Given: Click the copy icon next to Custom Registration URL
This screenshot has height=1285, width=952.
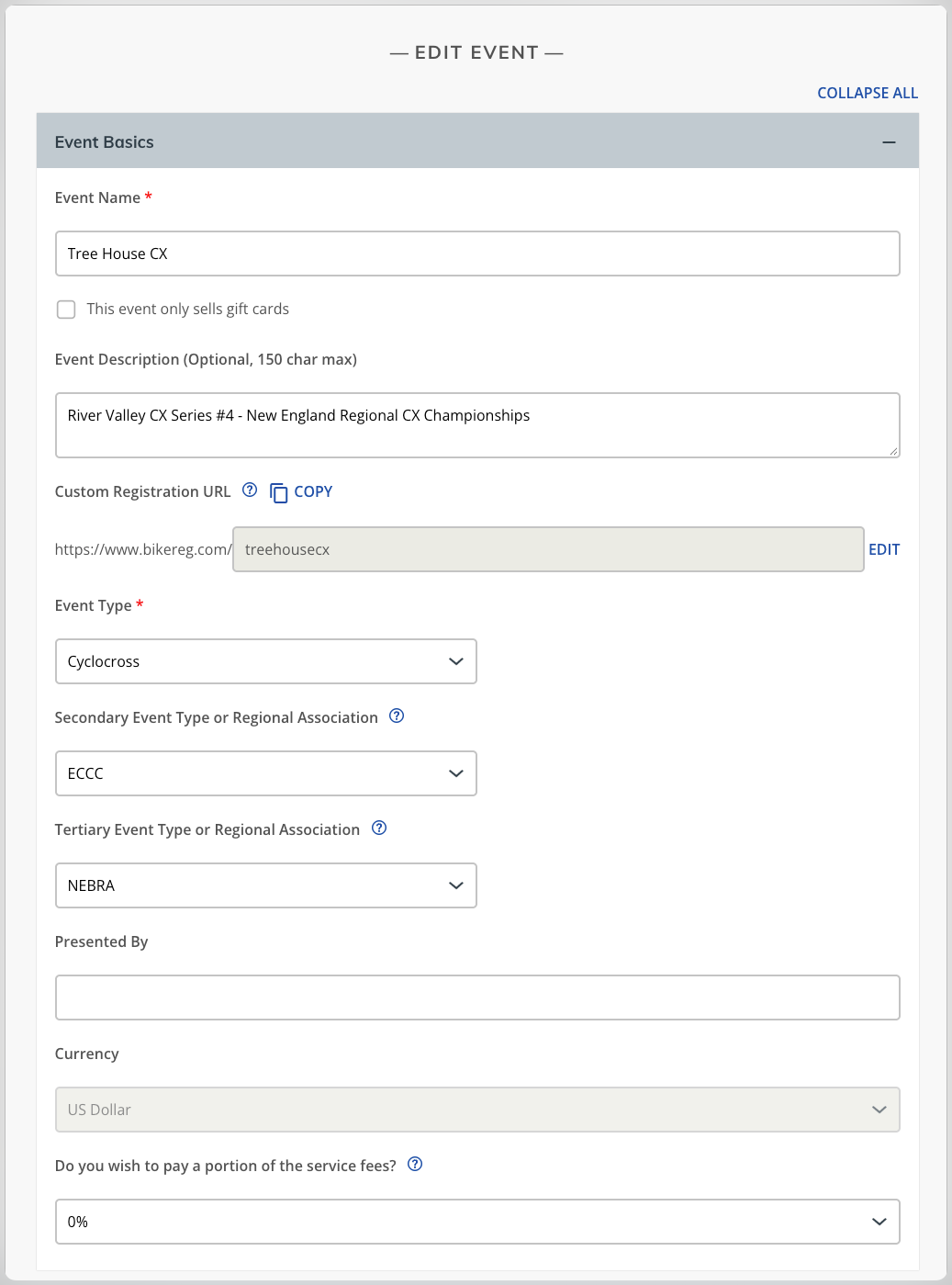Looking at the screenshot, I should 279,493.
